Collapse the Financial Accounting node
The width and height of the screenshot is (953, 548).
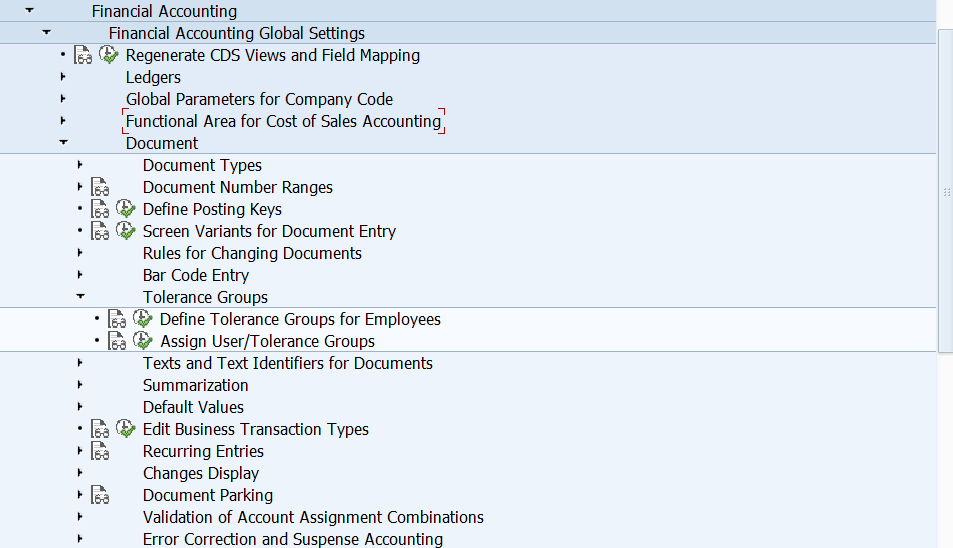point(29,10)
